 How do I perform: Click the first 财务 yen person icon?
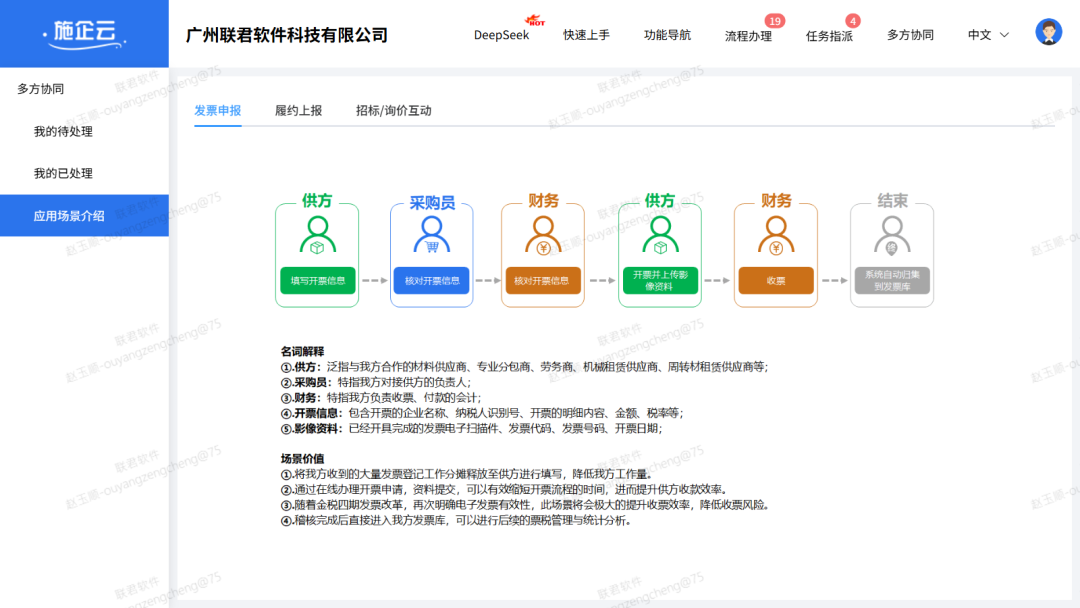tap(543, 235)
